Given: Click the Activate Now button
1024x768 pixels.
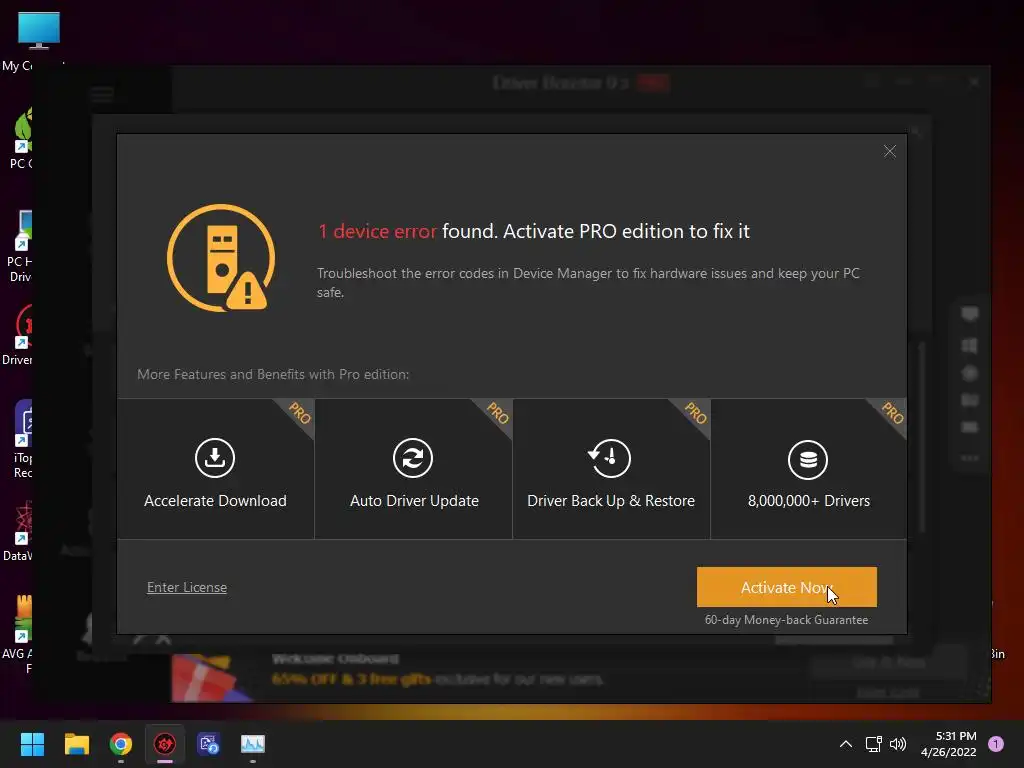Looking at the screenshot, I should pos(786,587).
